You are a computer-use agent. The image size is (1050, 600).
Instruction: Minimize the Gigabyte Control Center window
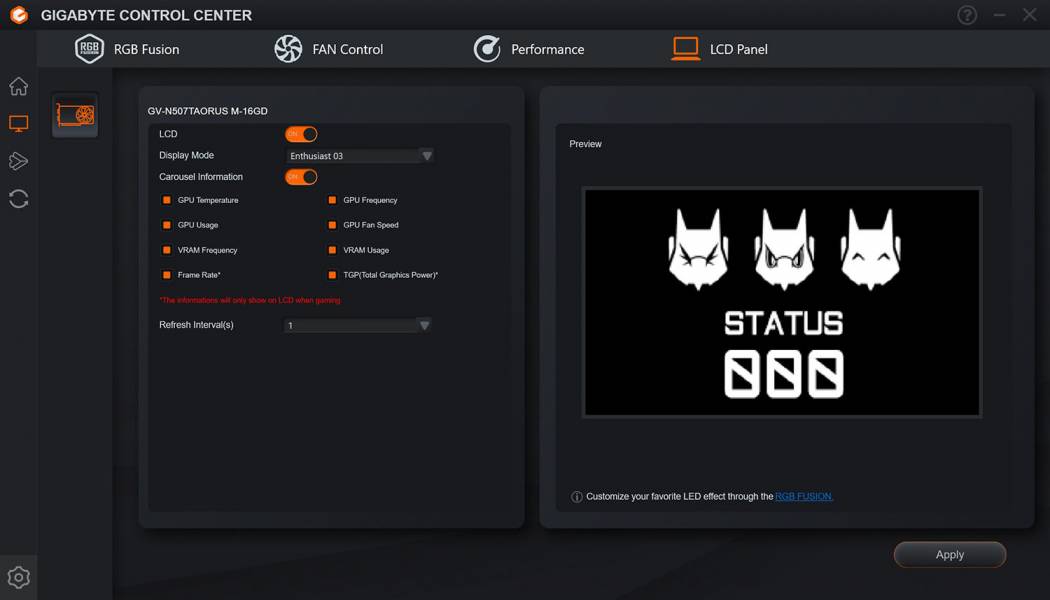[999, 15]
